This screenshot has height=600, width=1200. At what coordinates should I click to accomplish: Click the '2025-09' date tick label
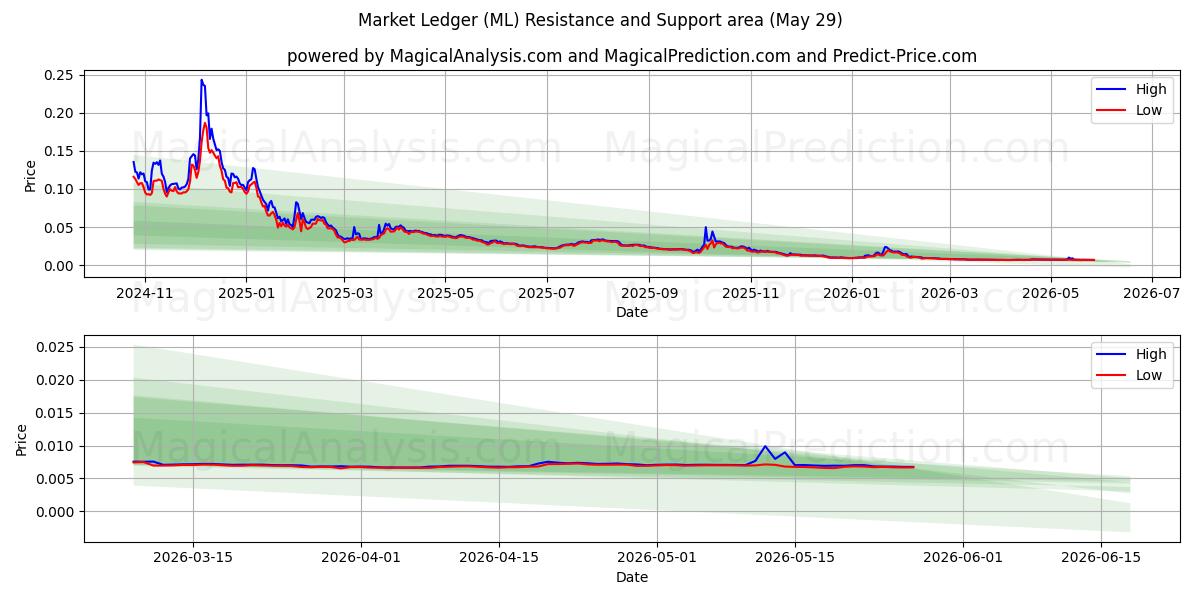pos(648,293)
